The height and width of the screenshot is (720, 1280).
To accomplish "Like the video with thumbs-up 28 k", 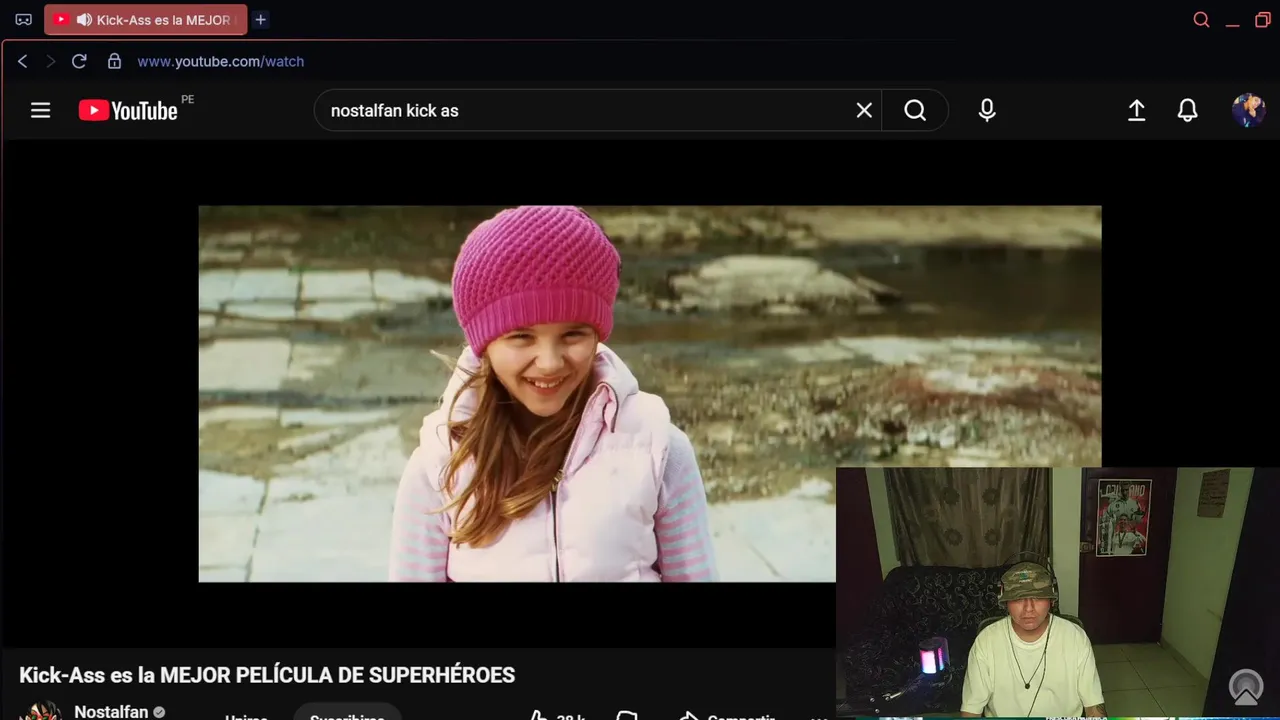I will point(558,715).
